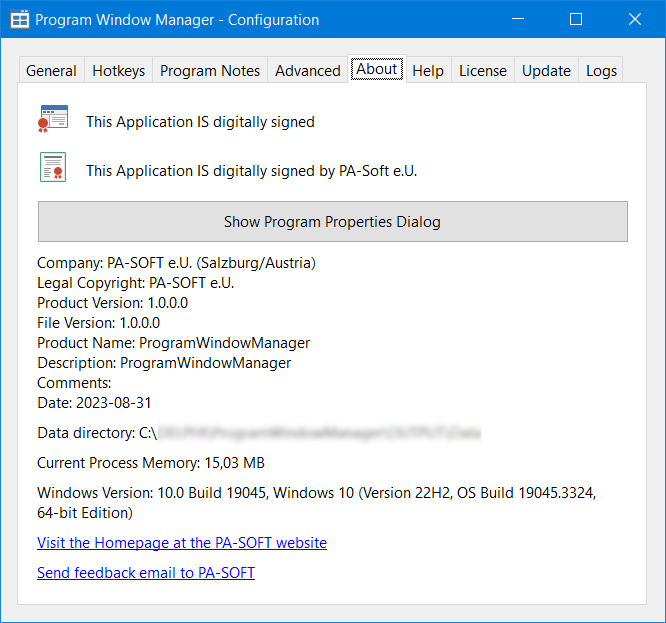This screenshot has height=623, width=666.
Task: Open the Logs tab
Action: click(601, 70)
